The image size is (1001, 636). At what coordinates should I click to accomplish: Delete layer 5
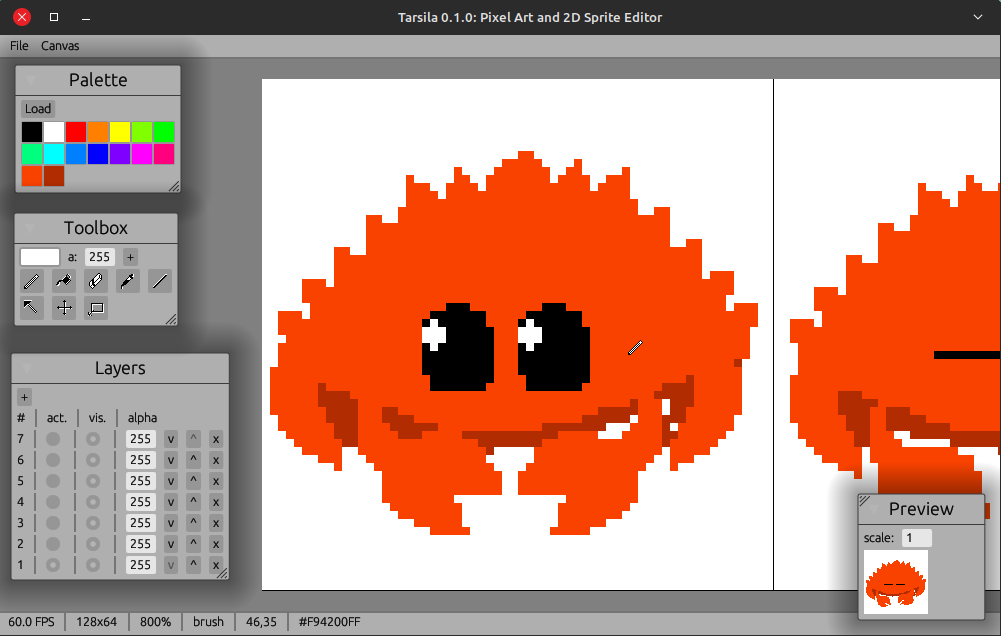pyautogui.click(x=216, y=481)
